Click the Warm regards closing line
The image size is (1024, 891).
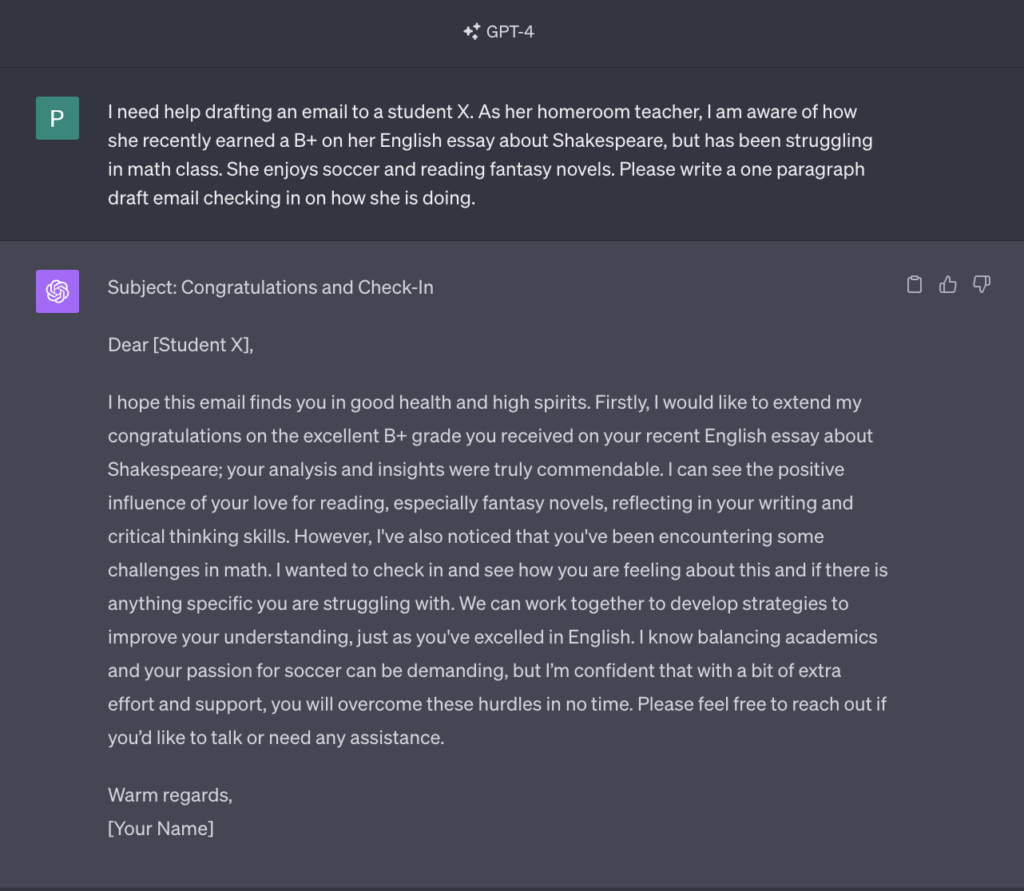pyautogui.click(x=170, y=795)
